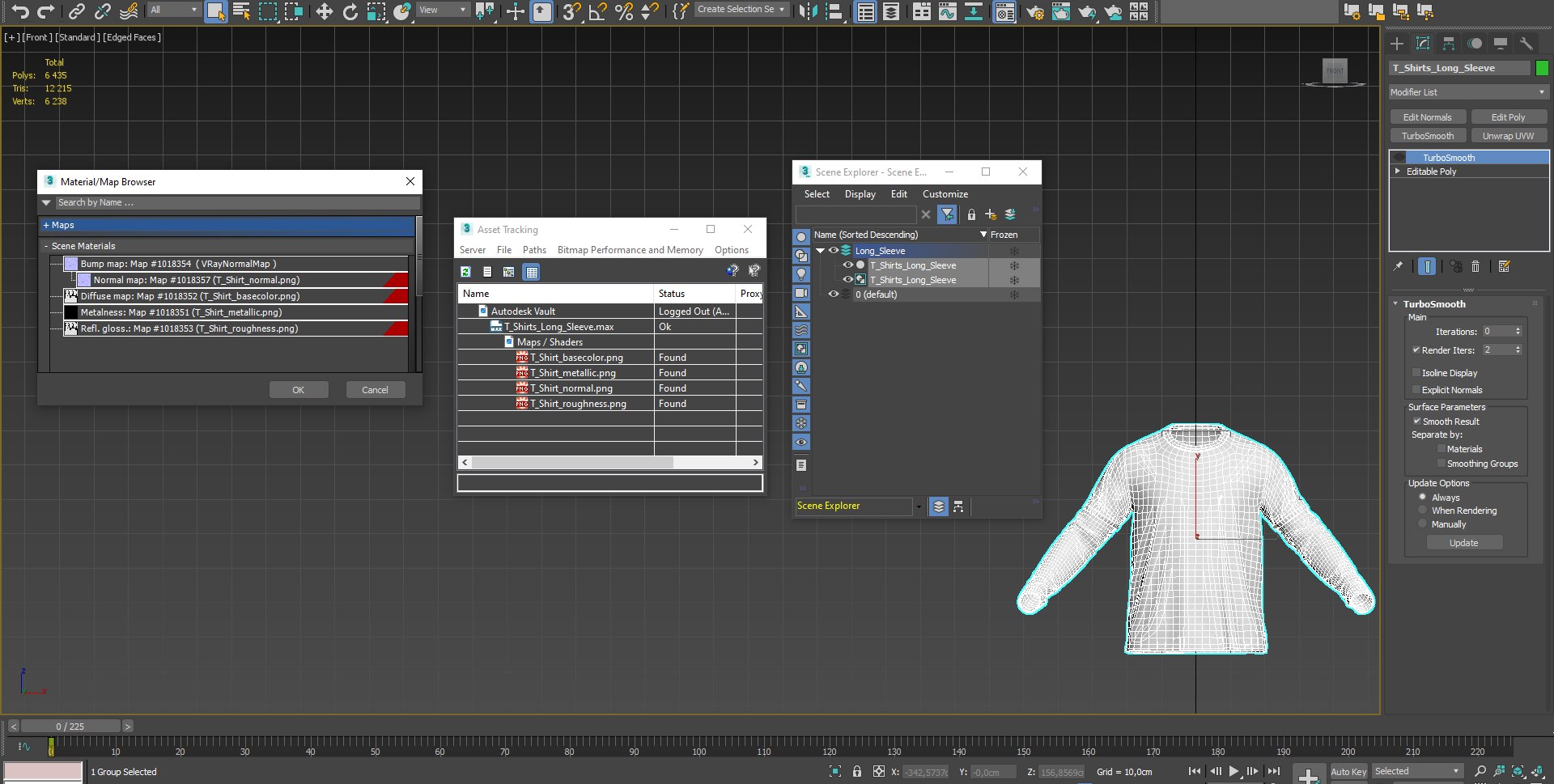Viewport: 1554px width, 784px height.
Task: Click the 0 / 225 time slider
Action: [70, 727]
